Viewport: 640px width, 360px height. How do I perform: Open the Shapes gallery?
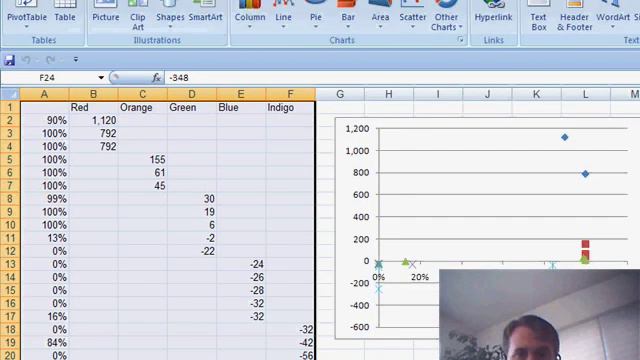tap(170, 15)
